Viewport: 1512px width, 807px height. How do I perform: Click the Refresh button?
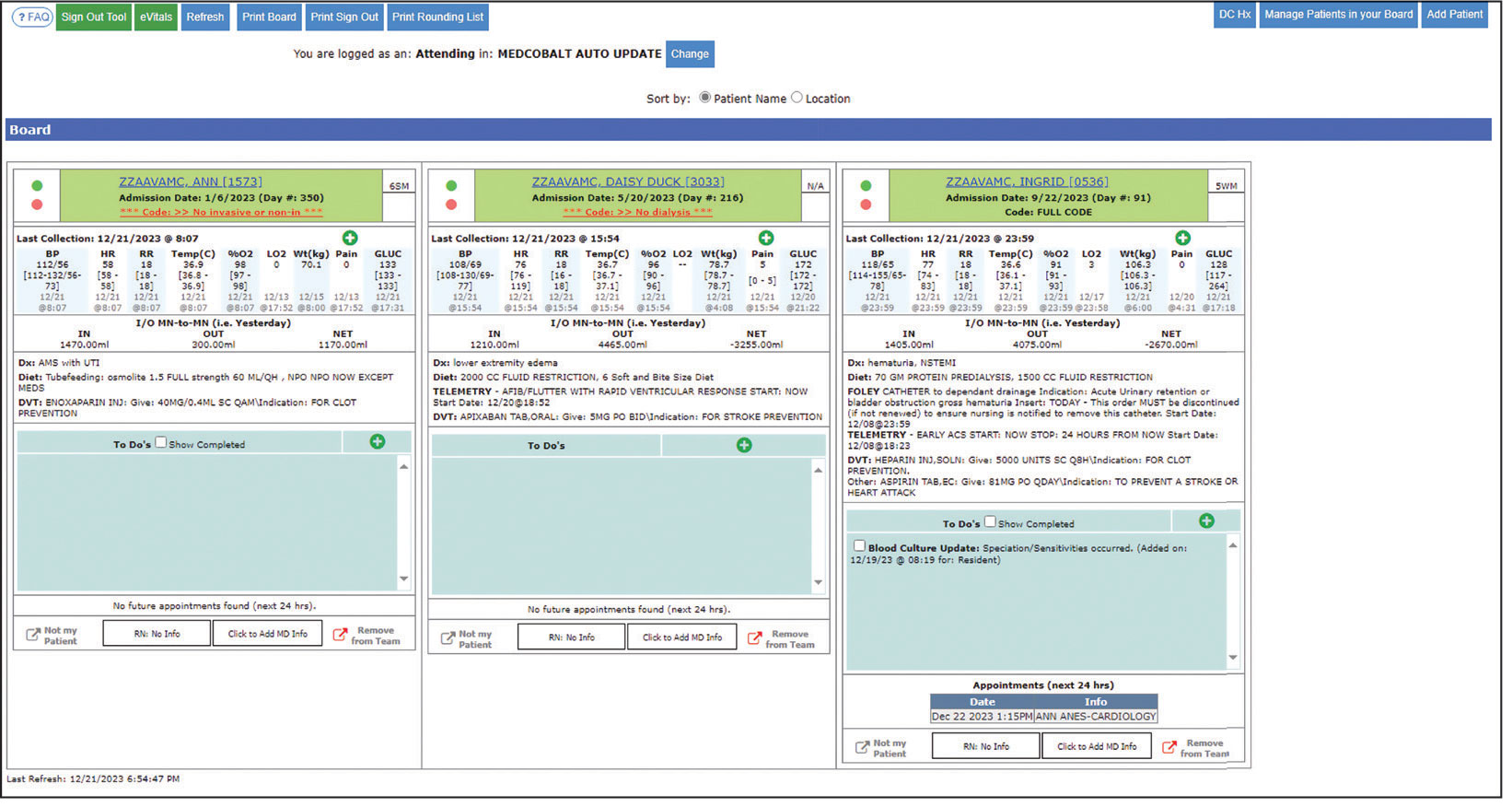pos(205,17)
